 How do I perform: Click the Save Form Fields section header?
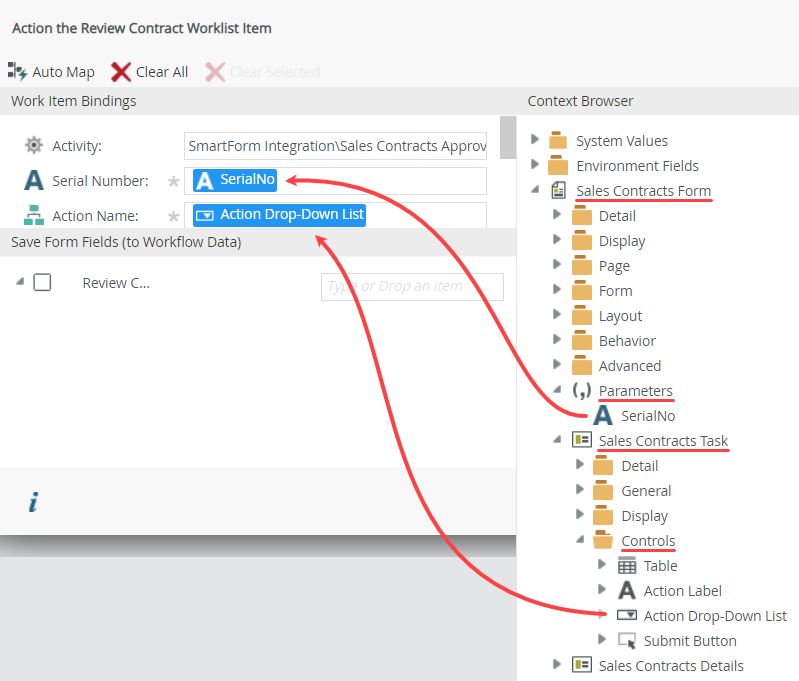click(x=258, y=242)
